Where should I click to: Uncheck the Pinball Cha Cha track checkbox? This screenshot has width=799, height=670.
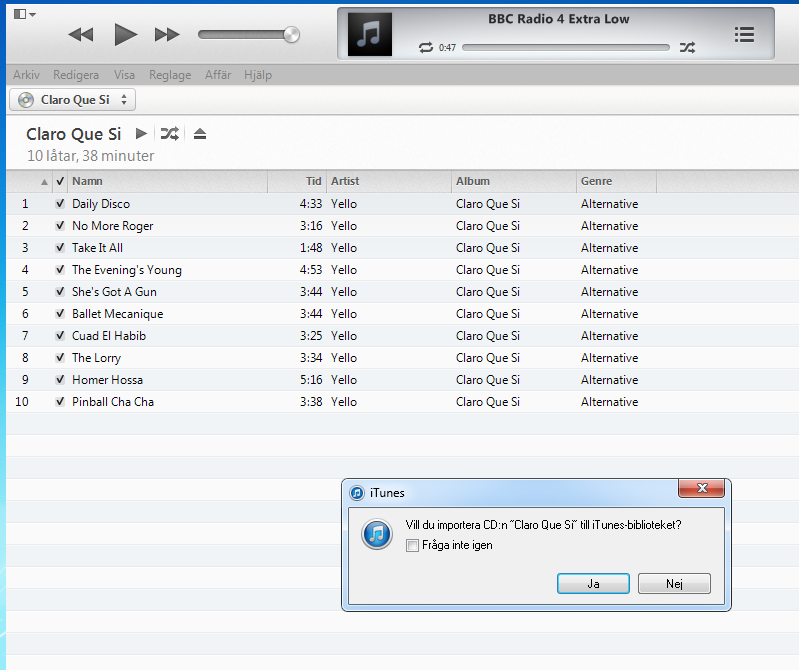coord(60,401)
